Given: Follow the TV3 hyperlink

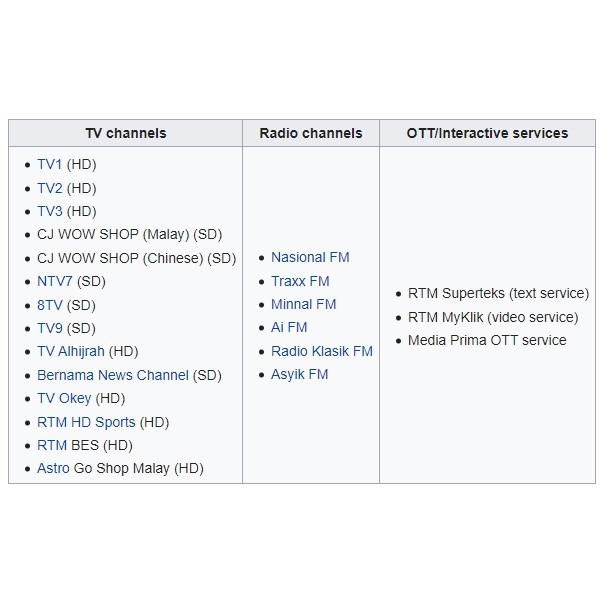Looking at the screenshot, I should point(49,211).
